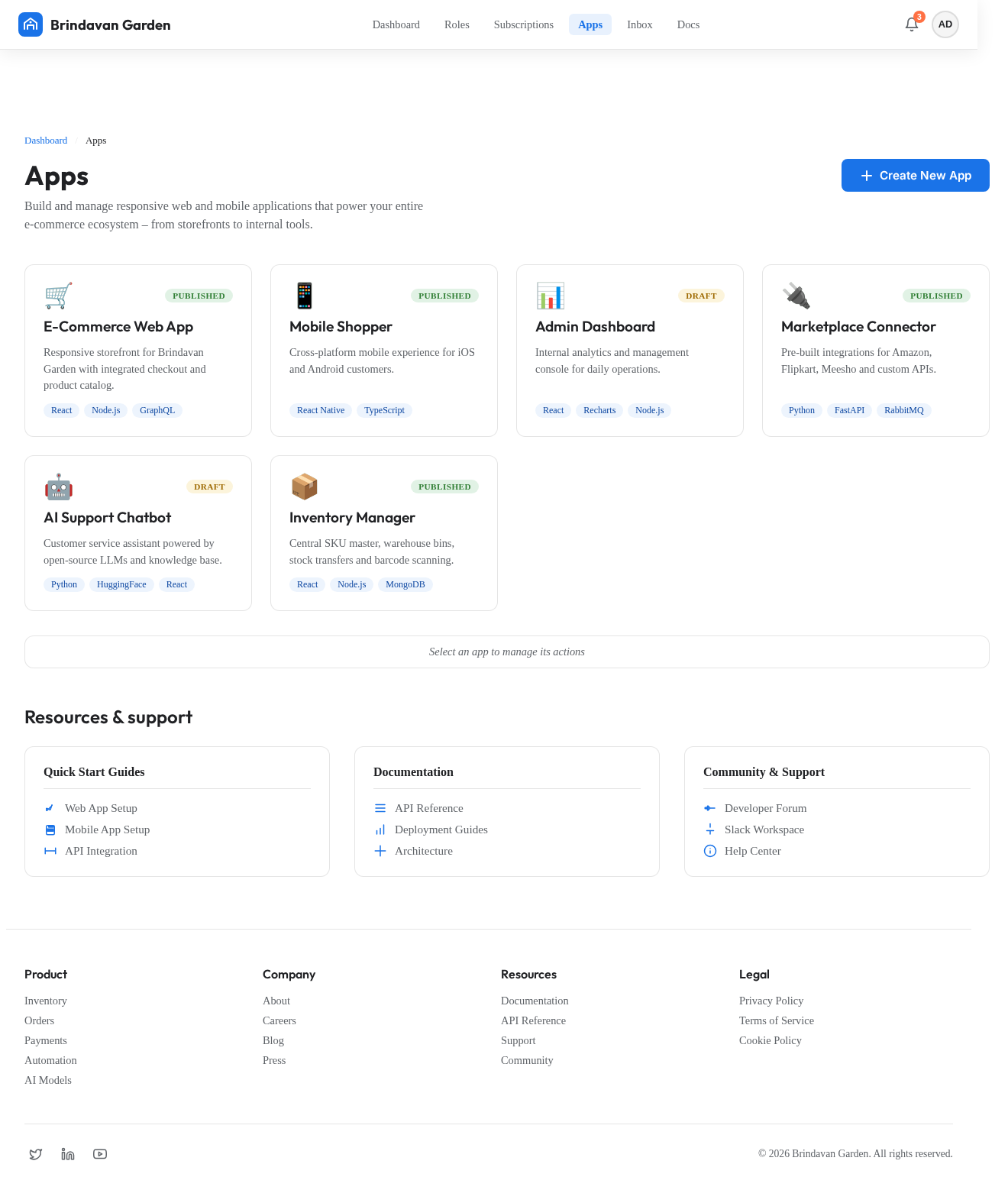This screenshot has width=1008, height=1190.
Task: Open the Slack Workspace link
Action: coord(764,829)
